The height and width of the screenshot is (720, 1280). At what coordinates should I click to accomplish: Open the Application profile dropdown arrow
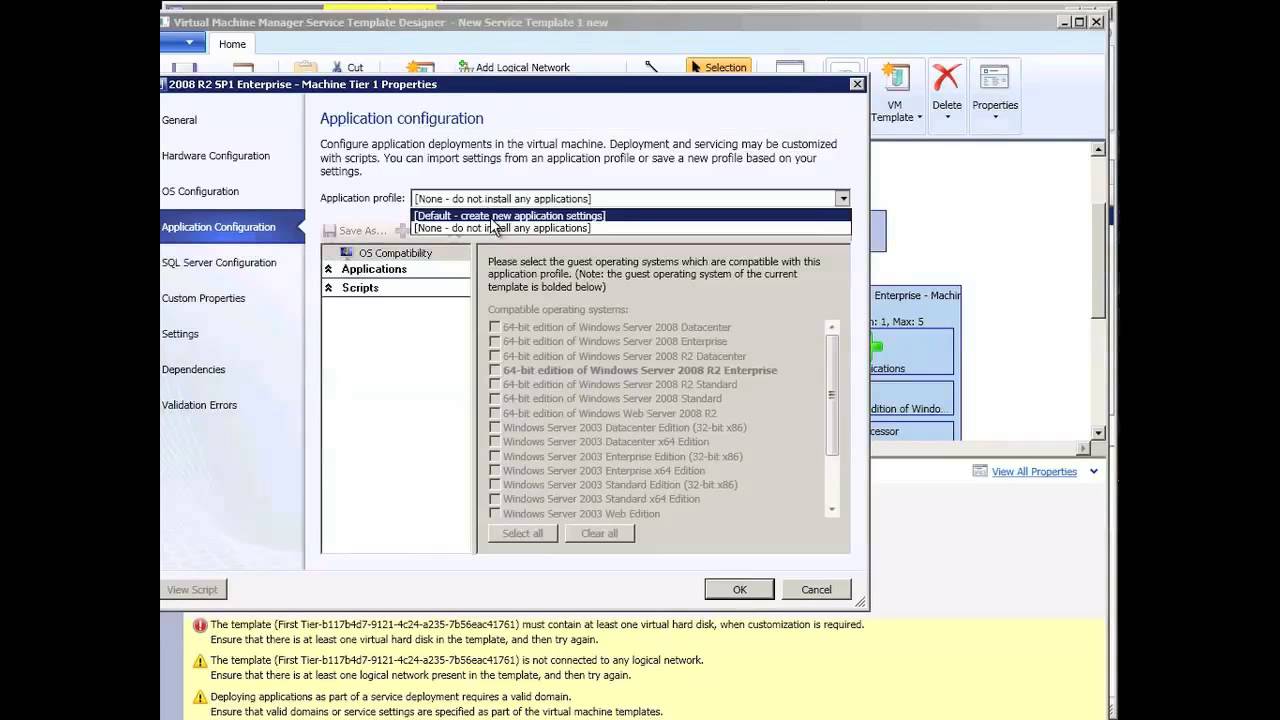843,199
